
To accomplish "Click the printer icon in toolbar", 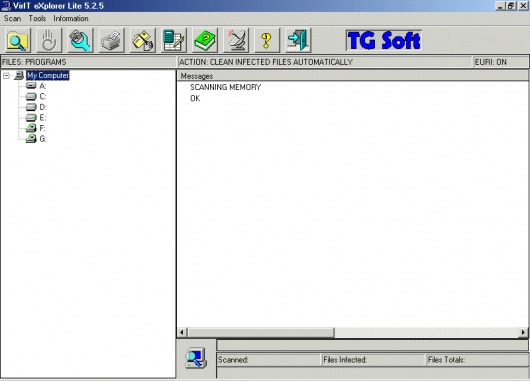I will pos(112,41).
